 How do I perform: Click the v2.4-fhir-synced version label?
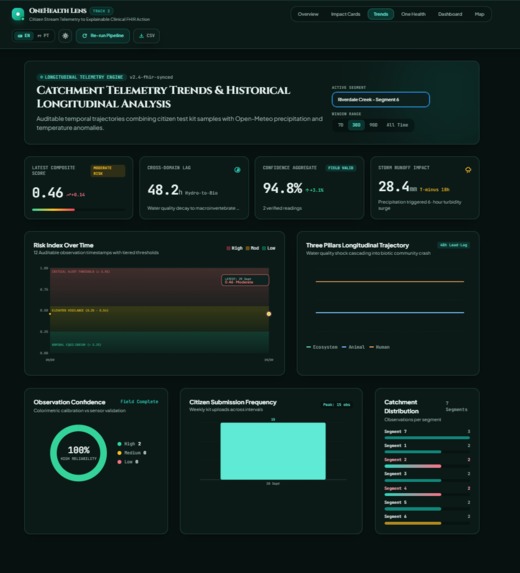151,77
